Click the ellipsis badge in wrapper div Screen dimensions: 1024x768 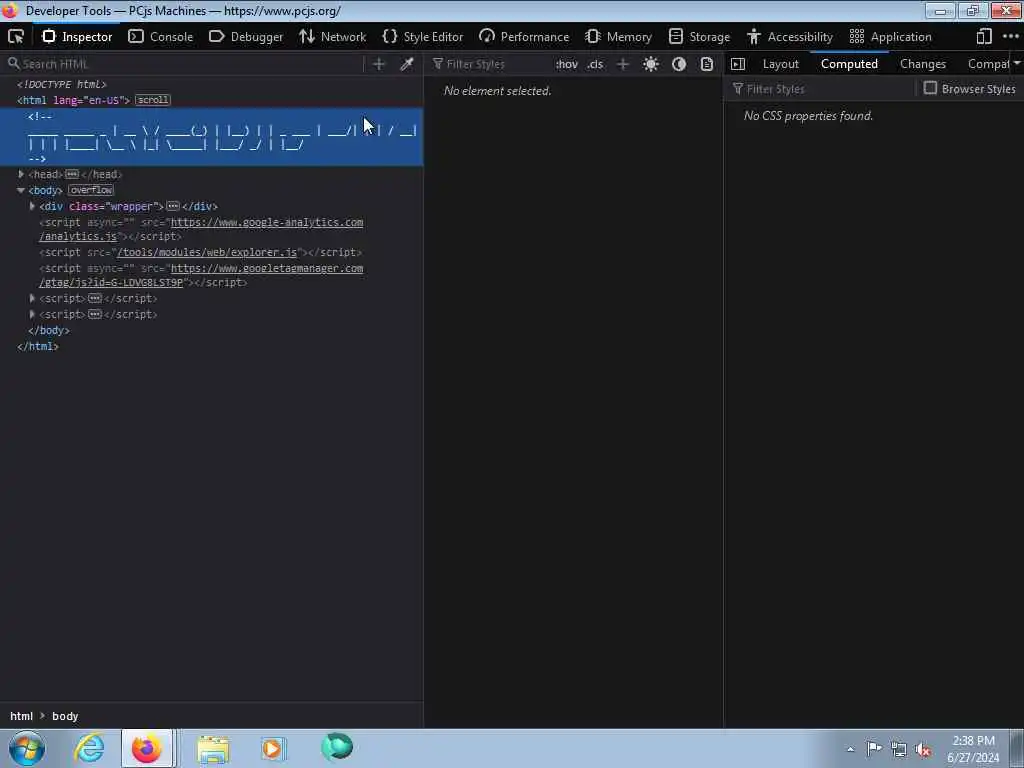(x=173, y=206)
